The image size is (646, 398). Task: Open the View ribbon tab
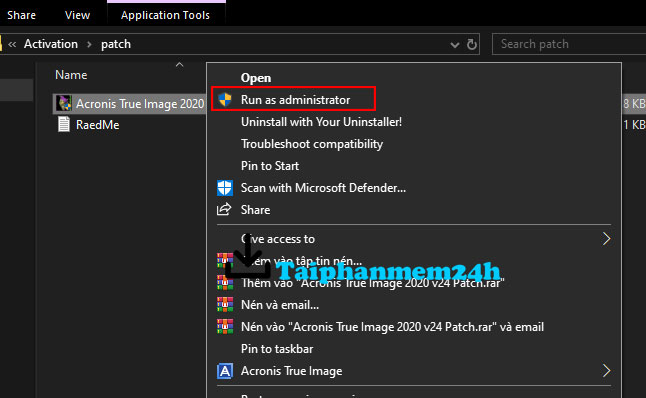[x=77, y=15]
